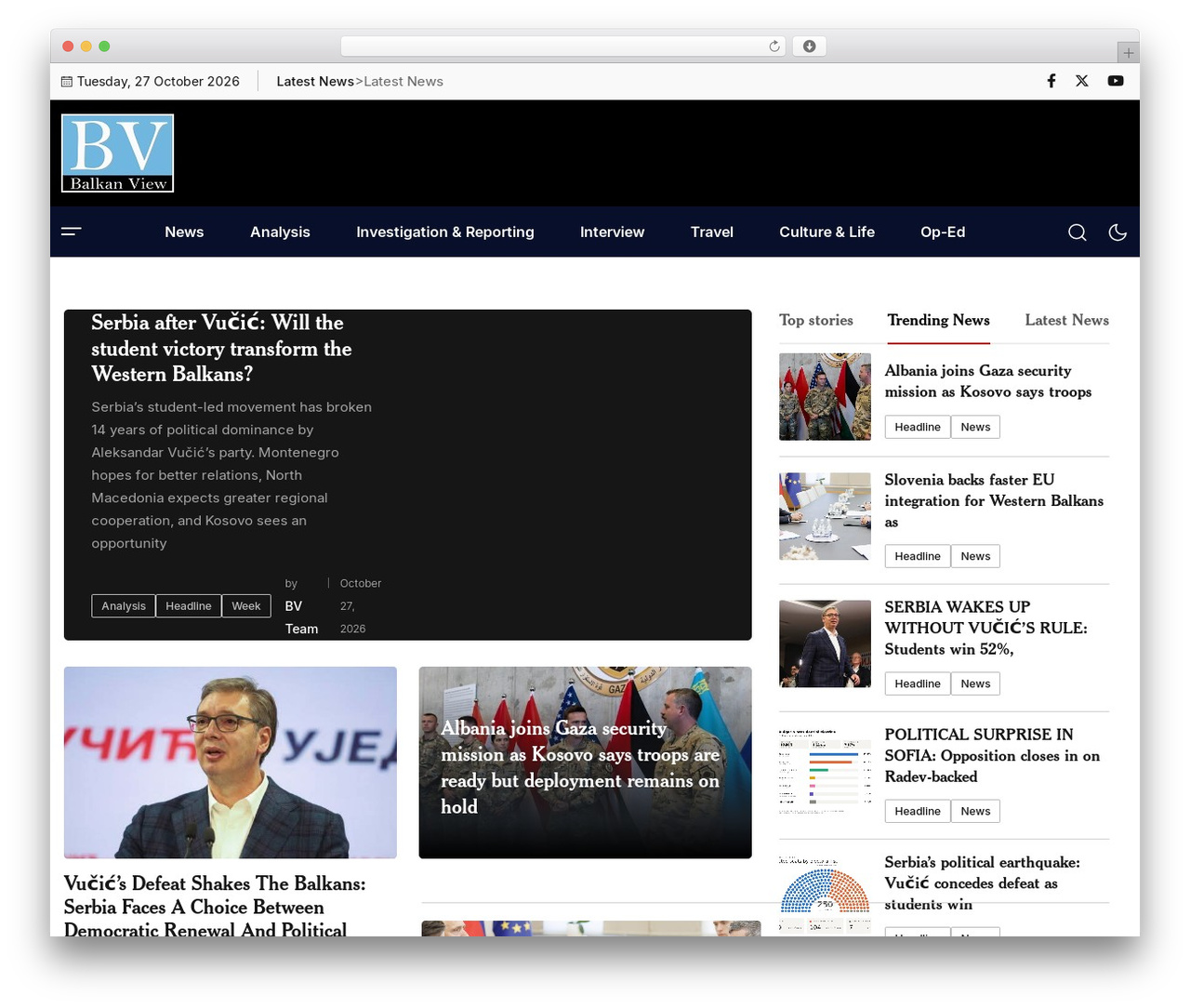Viewport: 1190px width, 1008px height.
Task: Open the Travel menu item
Action: (x=712, y=232)
